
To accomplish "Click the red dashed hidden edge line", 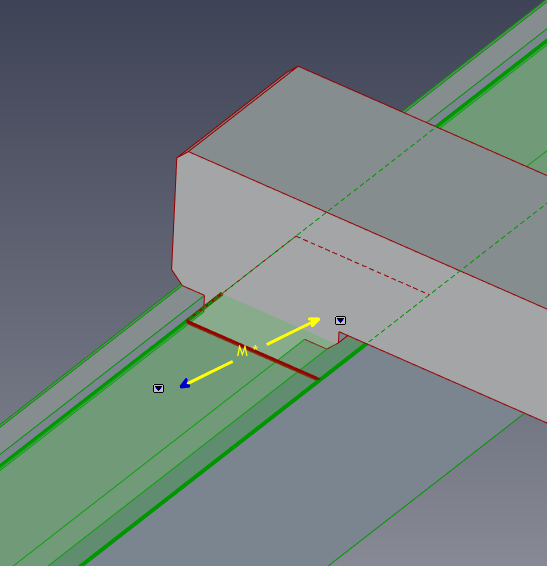I will click(x=362, y=266).
